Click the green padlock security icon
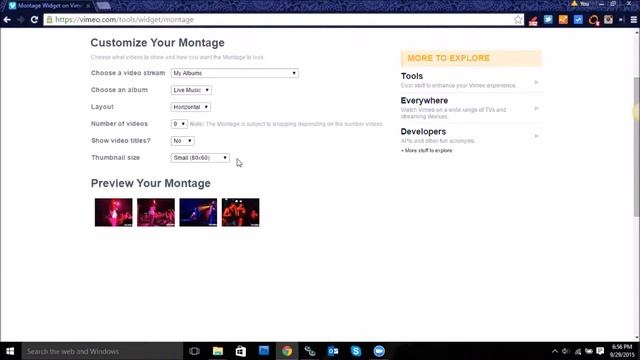Image resolution: width=640 pixels, height=360 pixels. 49,20
